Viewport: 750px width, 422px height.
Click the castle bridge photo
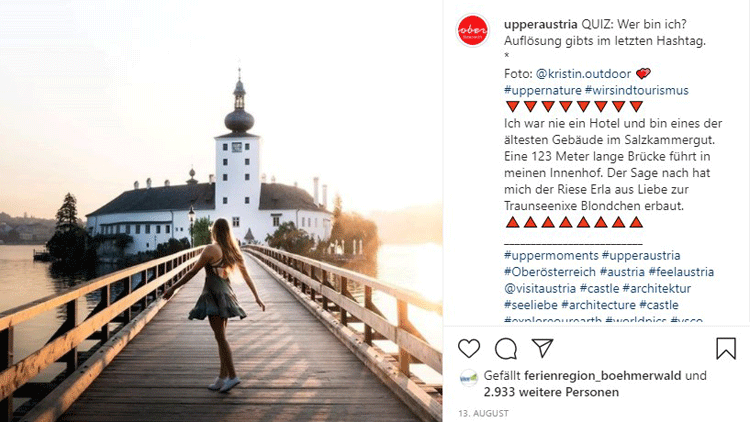[221, 211]
